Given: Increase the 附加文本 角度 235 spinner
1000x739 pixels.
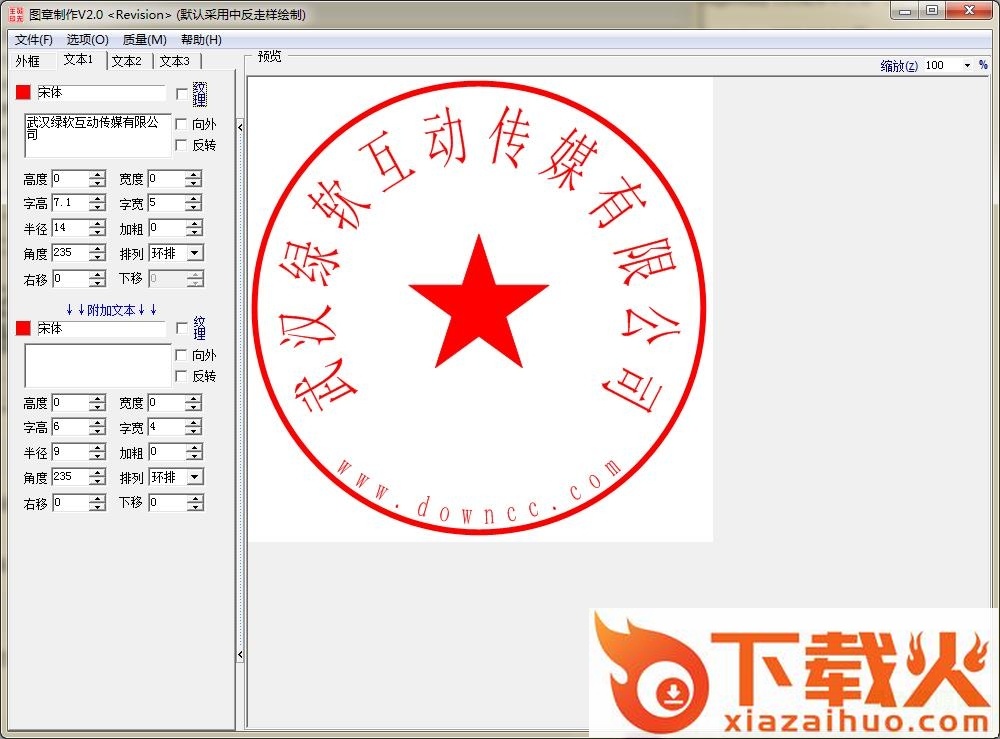Looking at the screenshot, I should click(97, 473).
